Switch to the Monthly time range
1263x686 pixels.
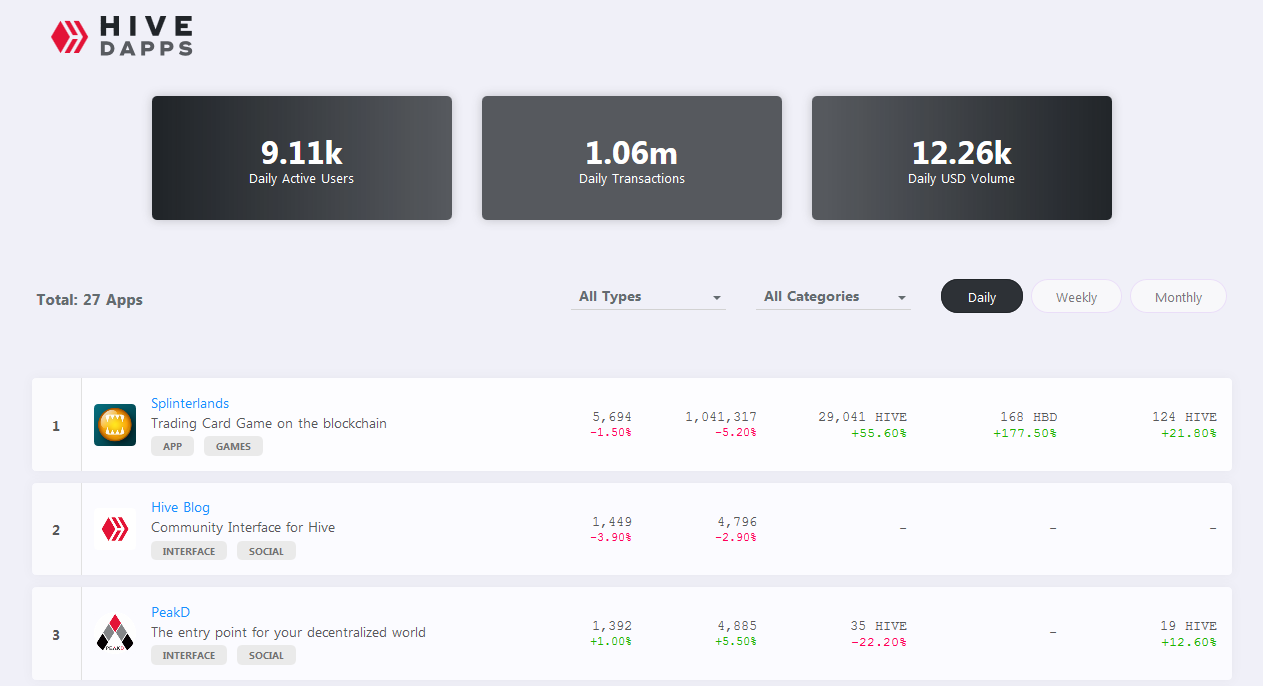click(x=1178, y=297)
